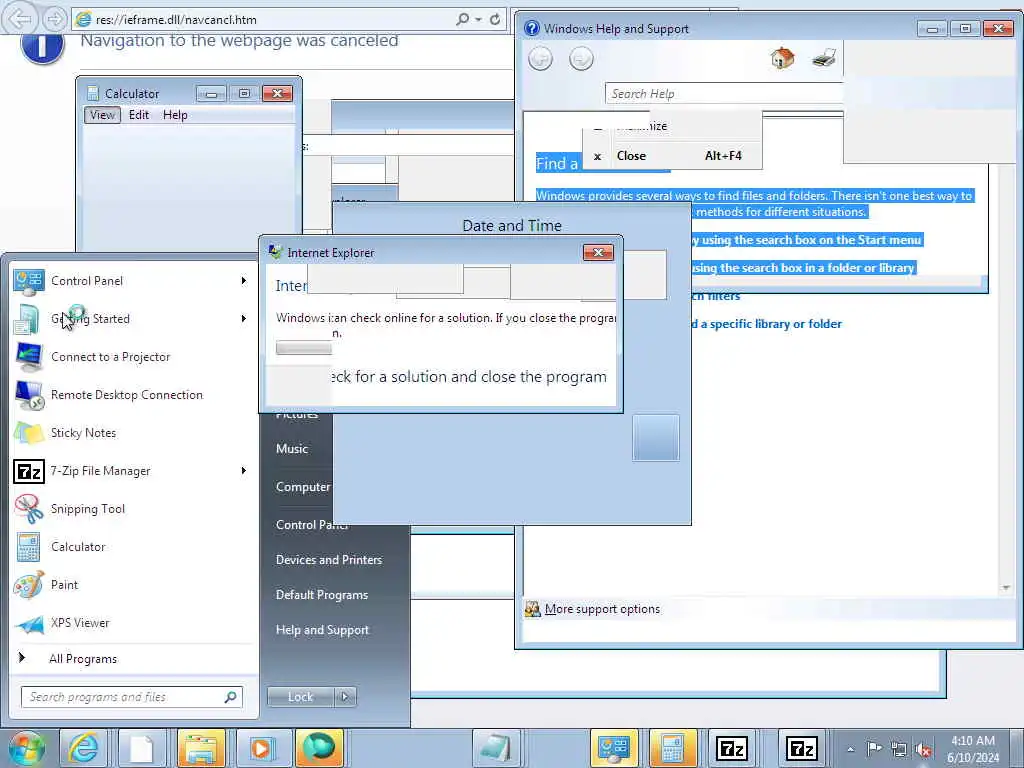Image resolution: width=1024 pixels, height=768 pixels.
Task: Go to Help and Support home icon
Action: tap(782, 59)
